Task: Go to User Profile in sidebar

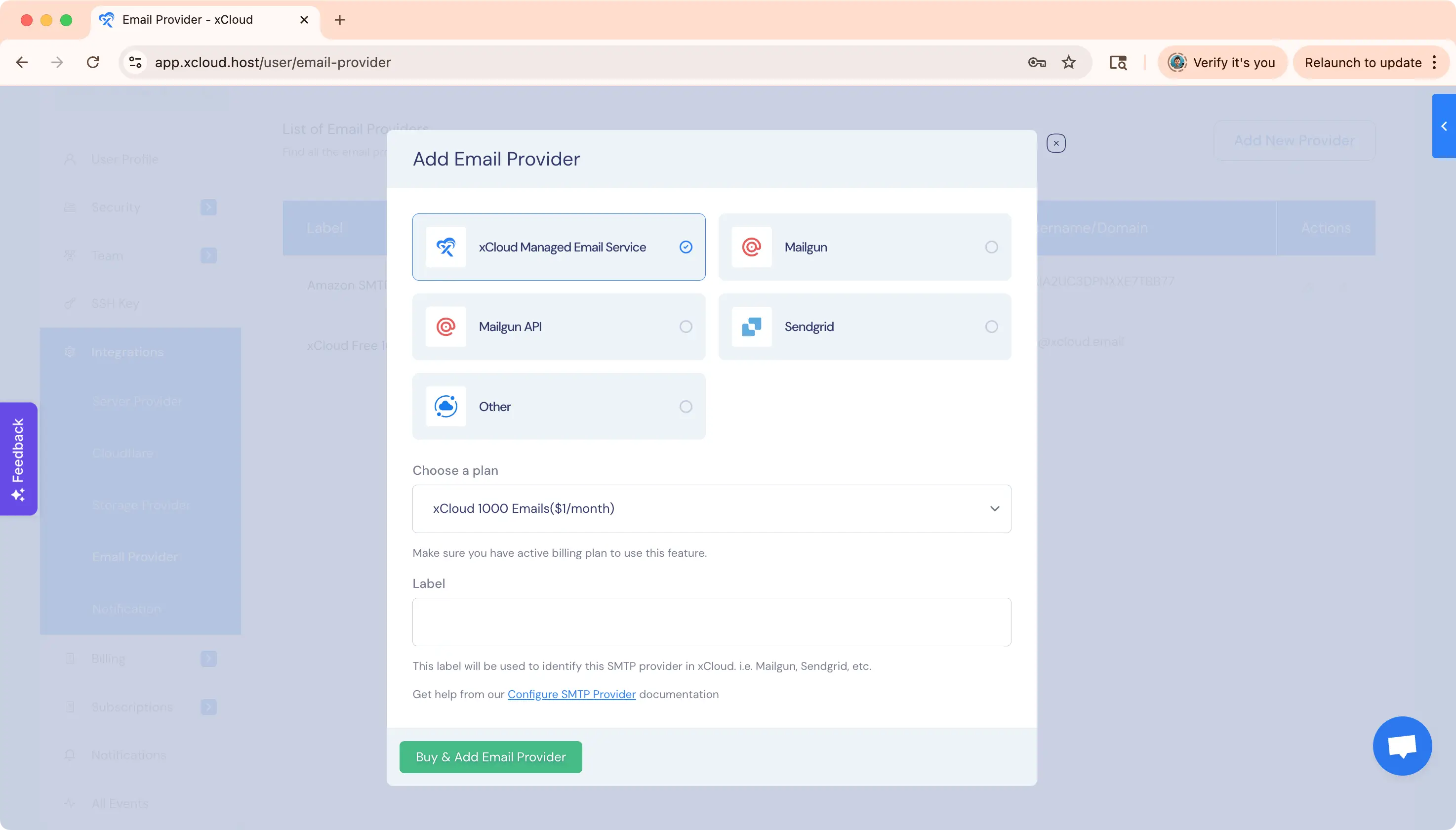Action: click(124, 159)
